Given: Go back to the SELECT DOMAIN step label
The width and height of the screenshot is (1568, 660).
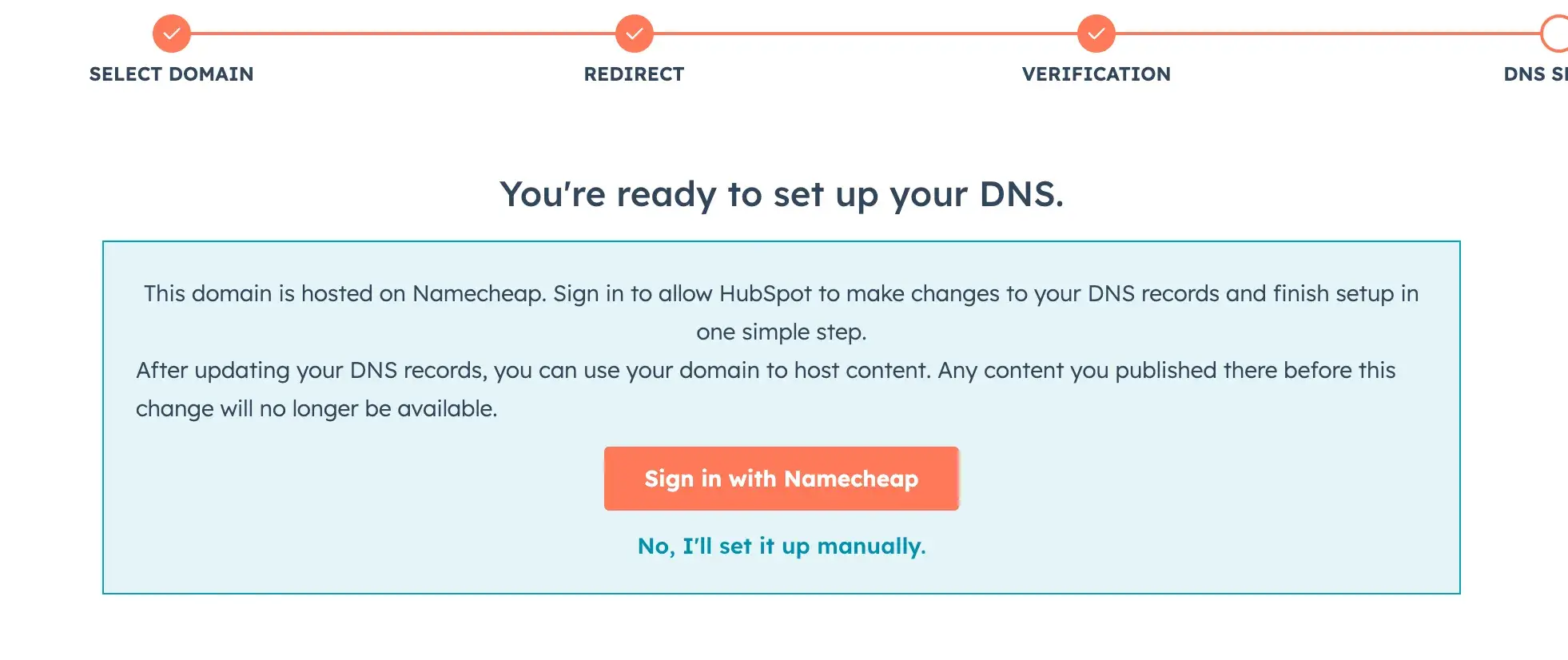Looking at the screenshot, I should pyautogui.click(x=171, y=74).
